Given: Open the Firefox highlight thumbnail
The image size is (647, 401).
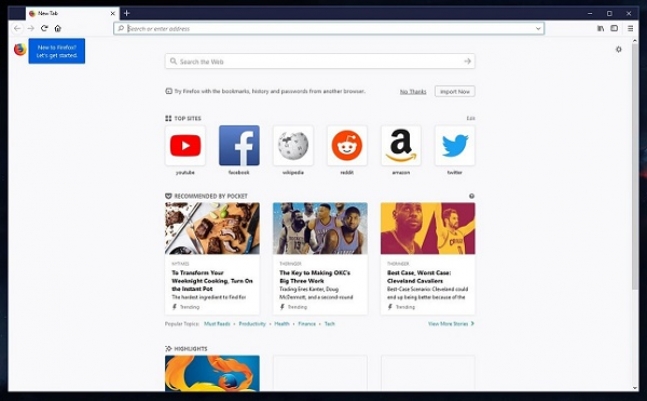Looking at the screenshot, I should 213,373.
